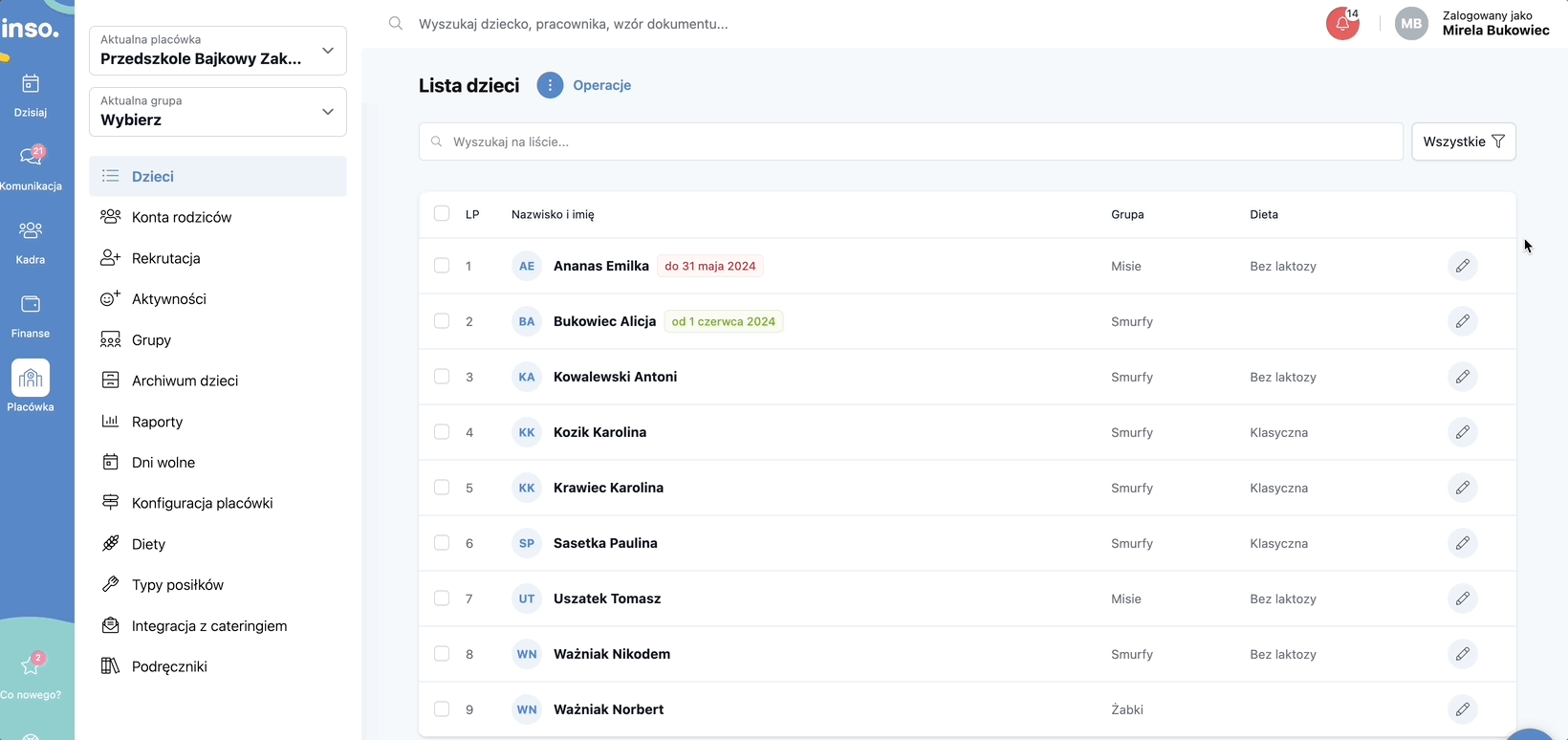Click the AE avatar of Ananas Emilka
Image resolution: width=1568 pixels, height=740 pixels.
(x=527, y=266)
